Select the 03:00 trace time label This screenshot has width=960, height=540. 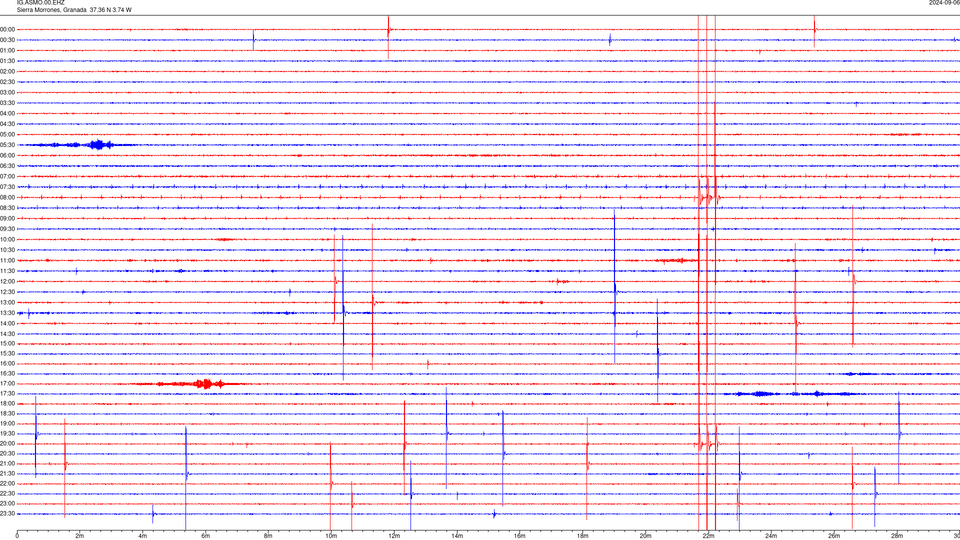(8, 92)
